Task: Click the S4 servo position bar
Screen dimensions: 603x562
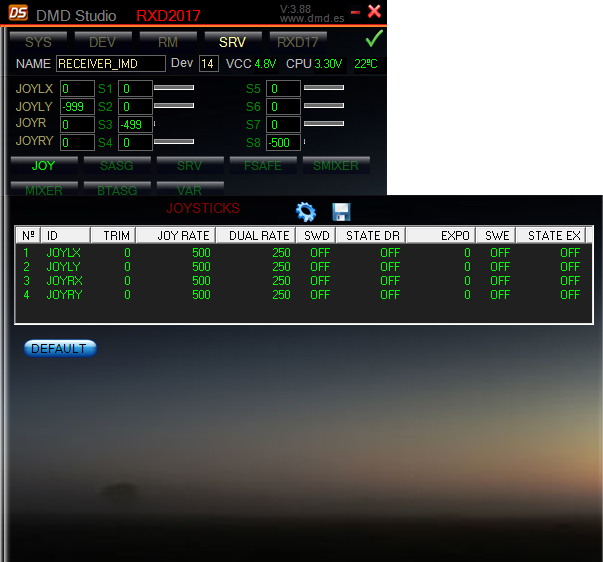Action: tap(174, 142)
